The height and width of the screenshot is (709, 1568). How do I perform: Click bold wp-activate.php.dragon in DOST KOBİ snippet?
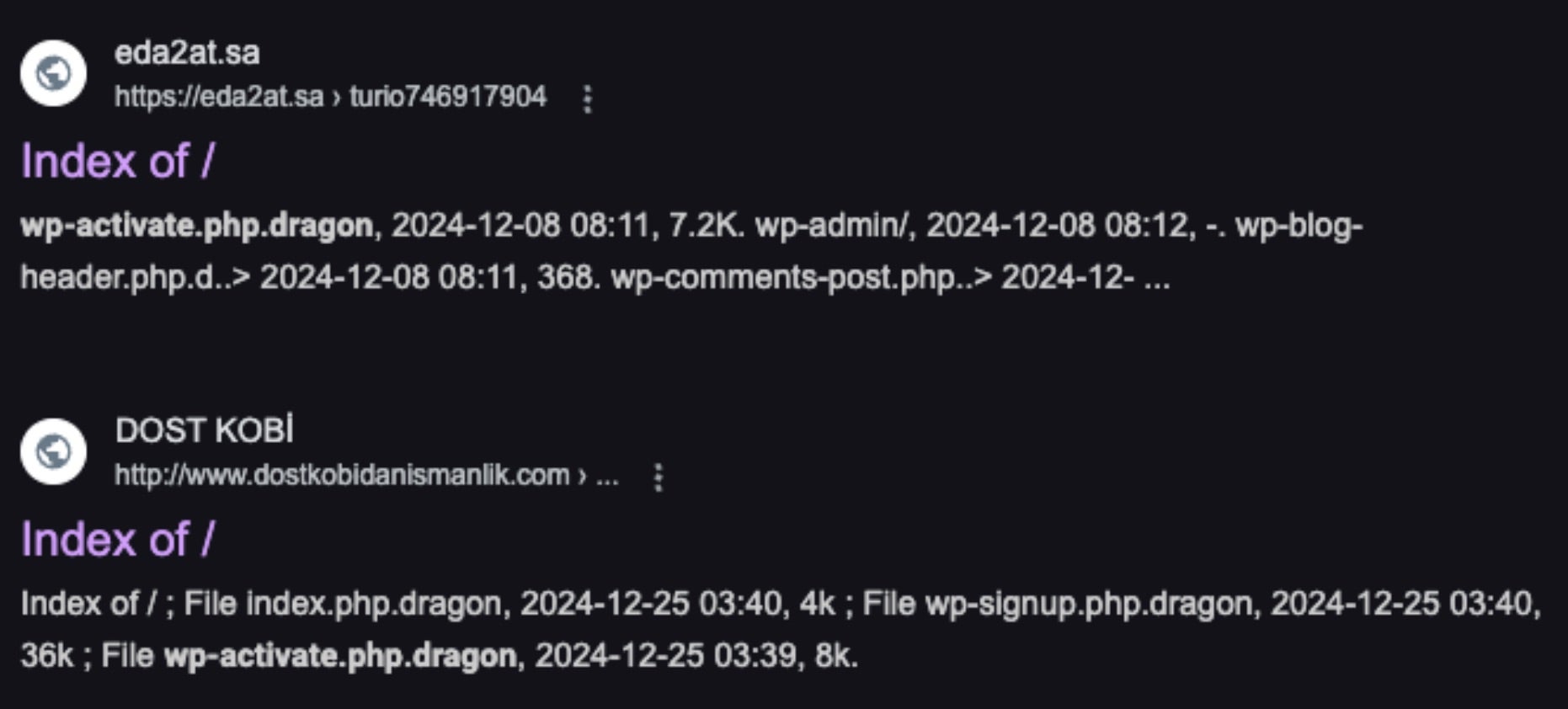tap(340, 655)
